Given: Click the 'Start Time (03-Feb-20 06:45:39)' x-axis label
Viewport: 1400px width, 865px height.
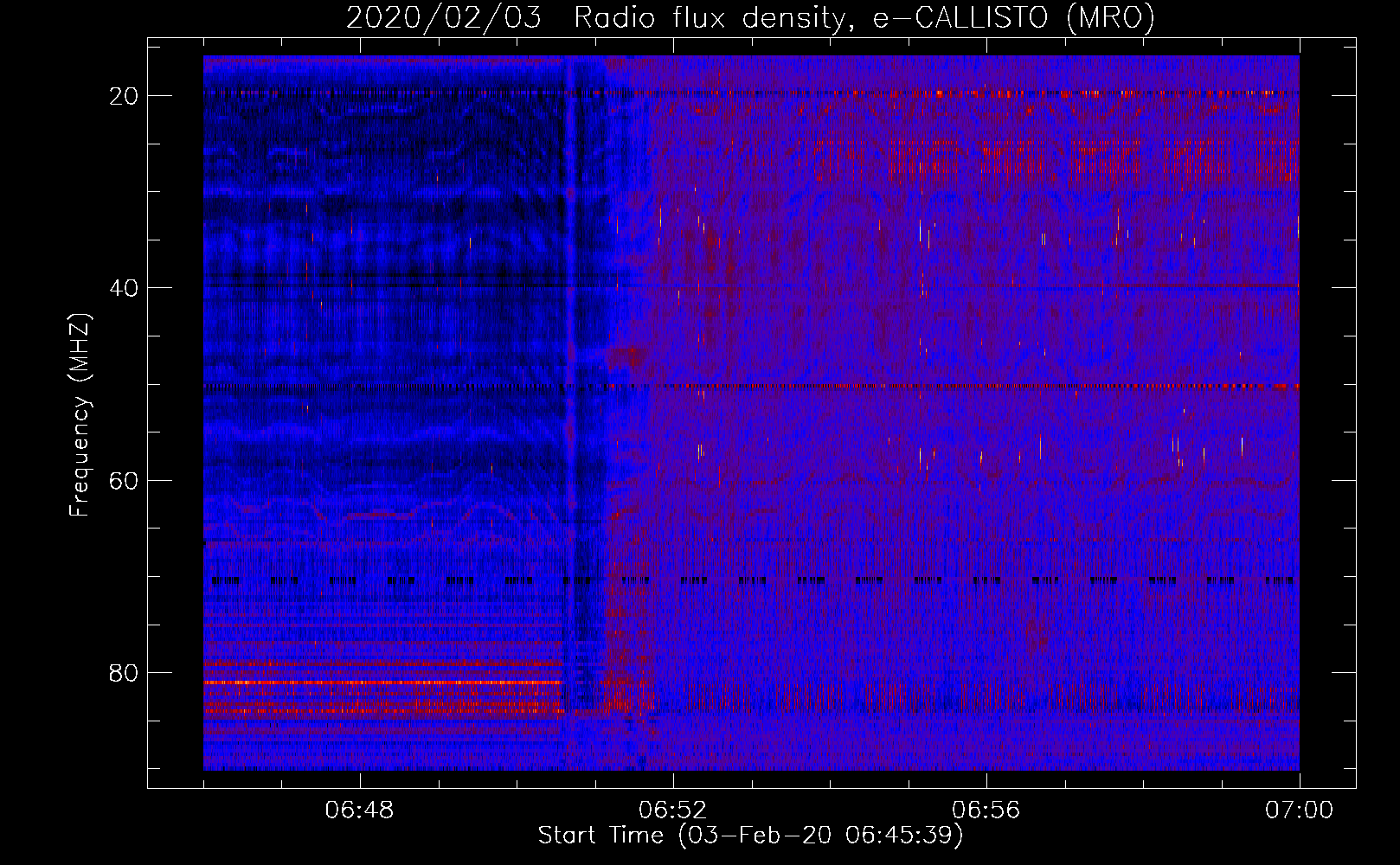Looking at the screenshot, I should [750, 836].
